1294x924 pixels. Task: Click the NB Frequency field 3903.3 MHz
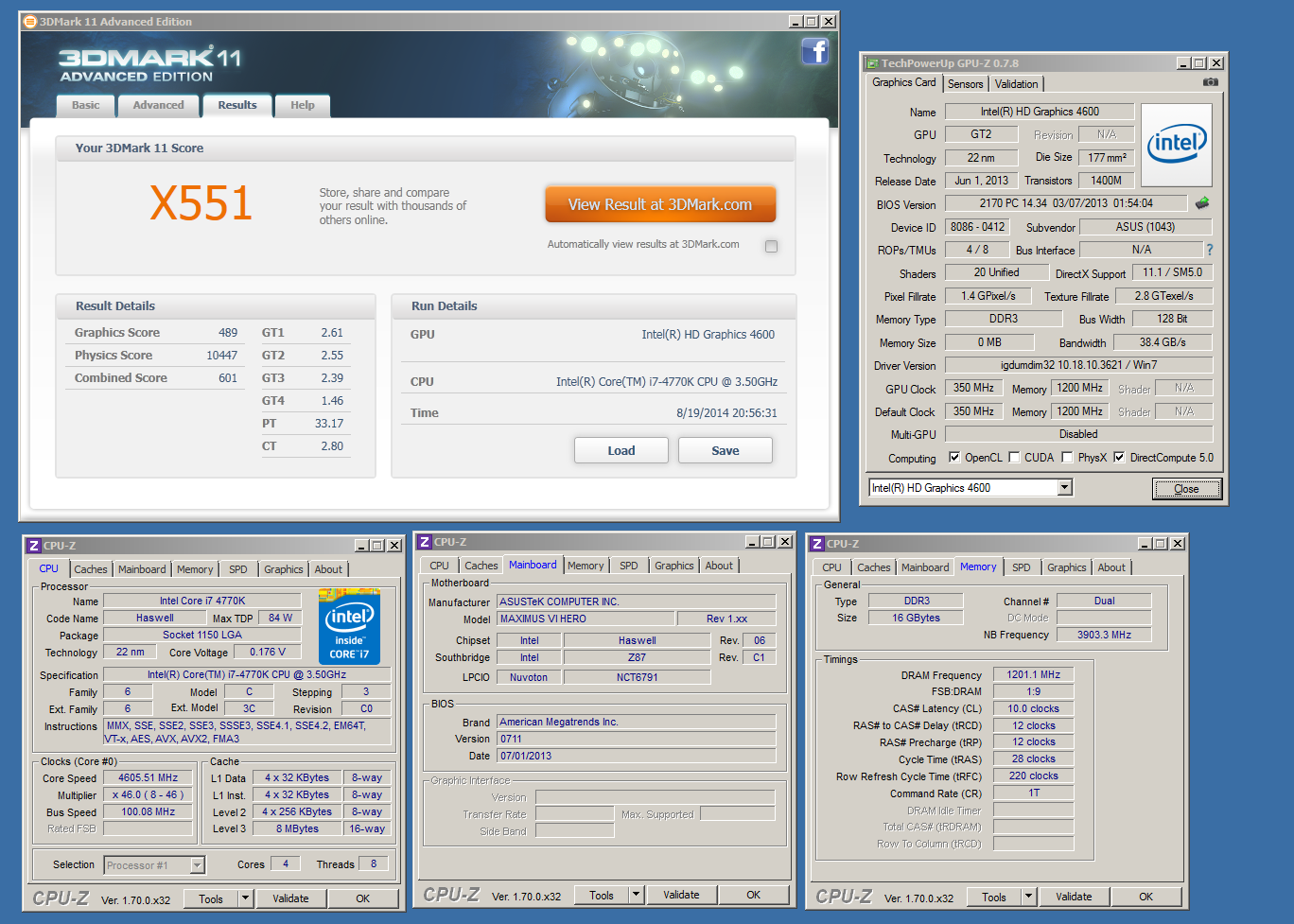click(1104, 635)
